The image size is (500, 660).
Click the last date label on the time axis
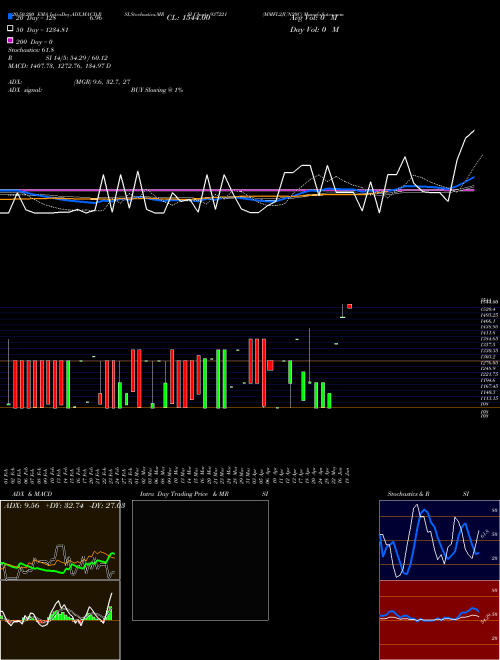pos(348,475)
